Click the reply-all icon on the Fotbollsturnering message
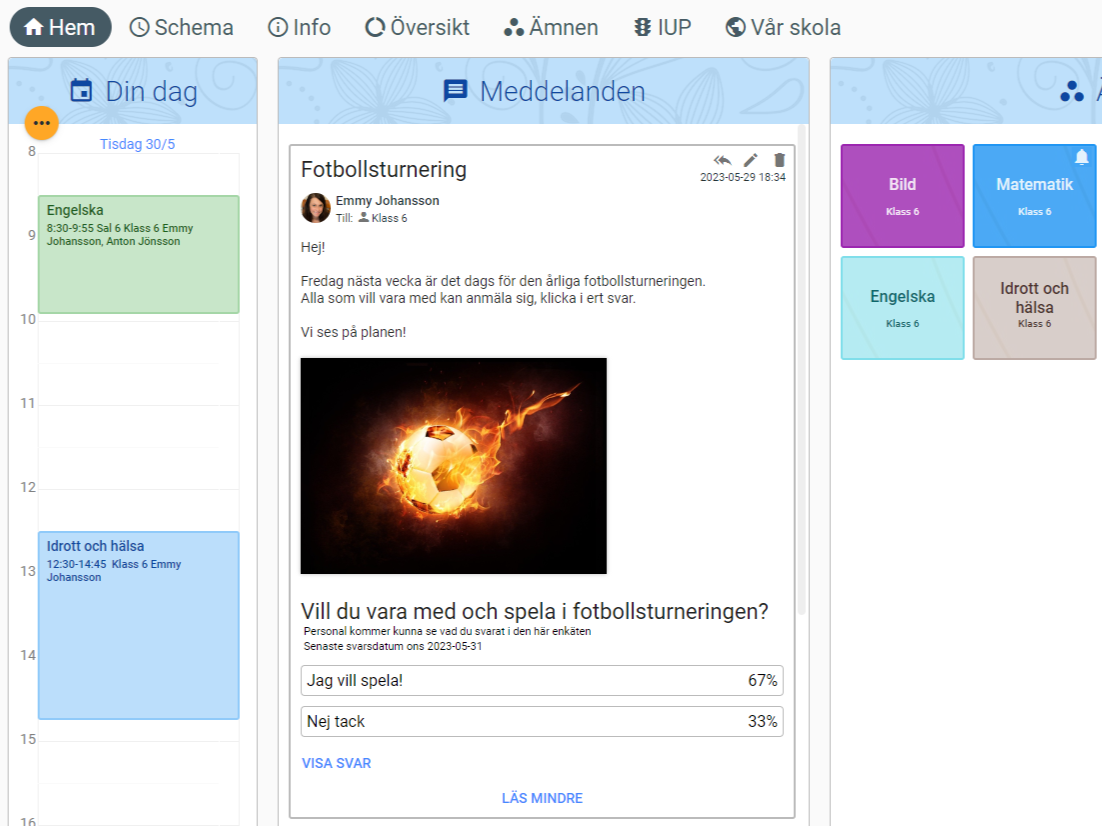Screen dimensions: 1102x826 [722, 160]
